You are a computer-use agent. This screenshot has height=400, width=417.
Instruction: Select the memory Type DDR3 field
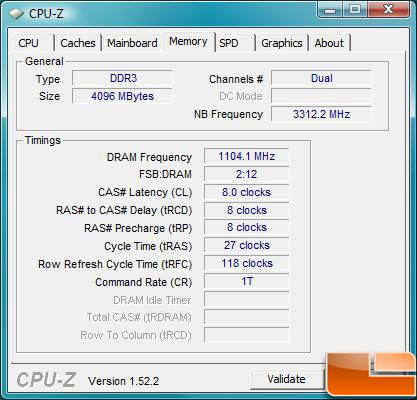(x=122, y=78)
